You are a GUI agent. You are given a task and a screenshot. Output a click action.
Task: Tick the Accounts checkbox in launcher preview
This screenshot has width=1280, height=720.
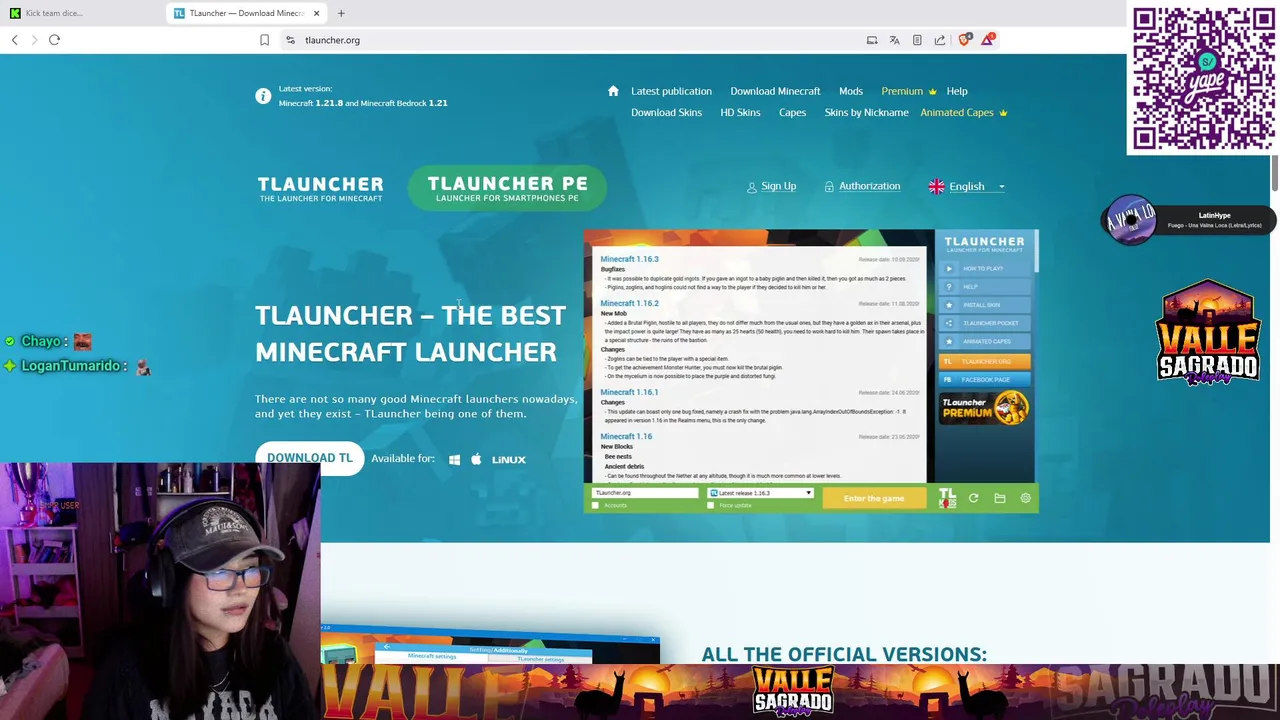pos(595,506)
